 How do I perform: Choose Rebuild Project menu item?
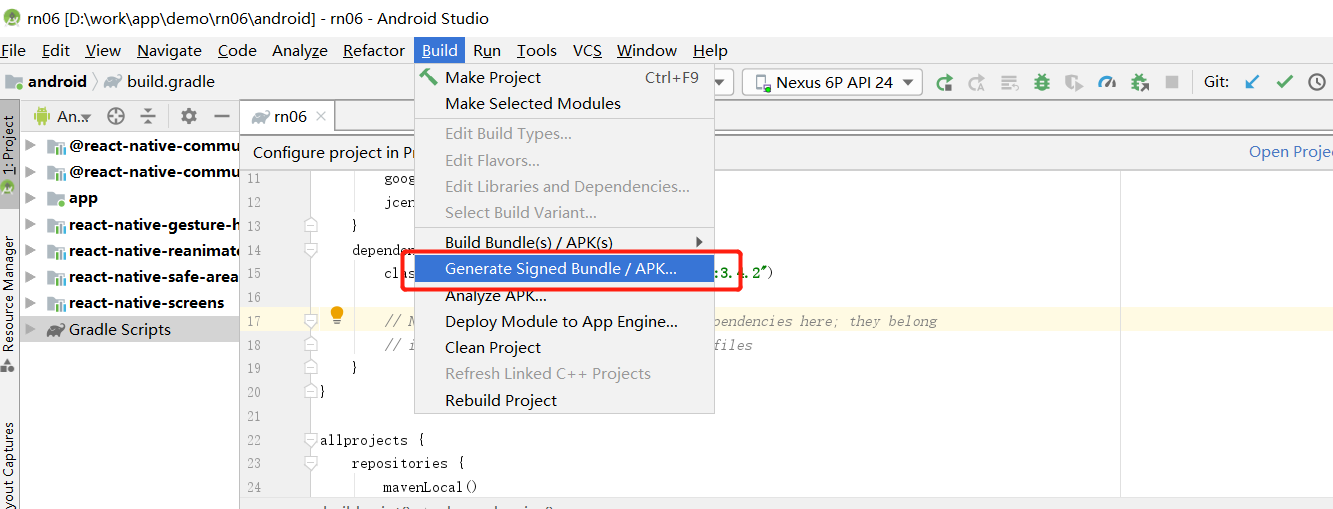pos(564,400)
